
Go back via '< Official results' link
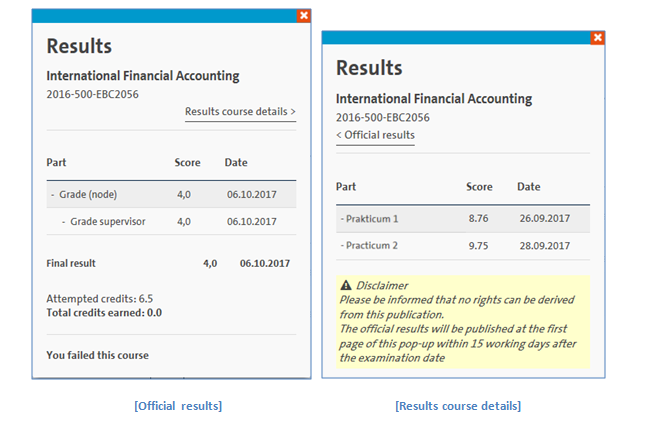coord(375,135)
